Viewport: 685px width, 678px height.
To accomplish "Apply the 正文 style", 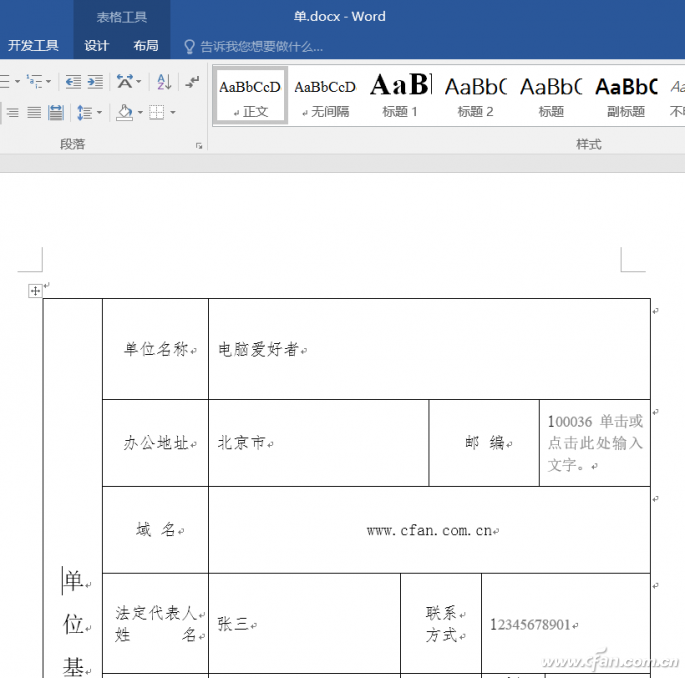I will [x=250, y=96].
